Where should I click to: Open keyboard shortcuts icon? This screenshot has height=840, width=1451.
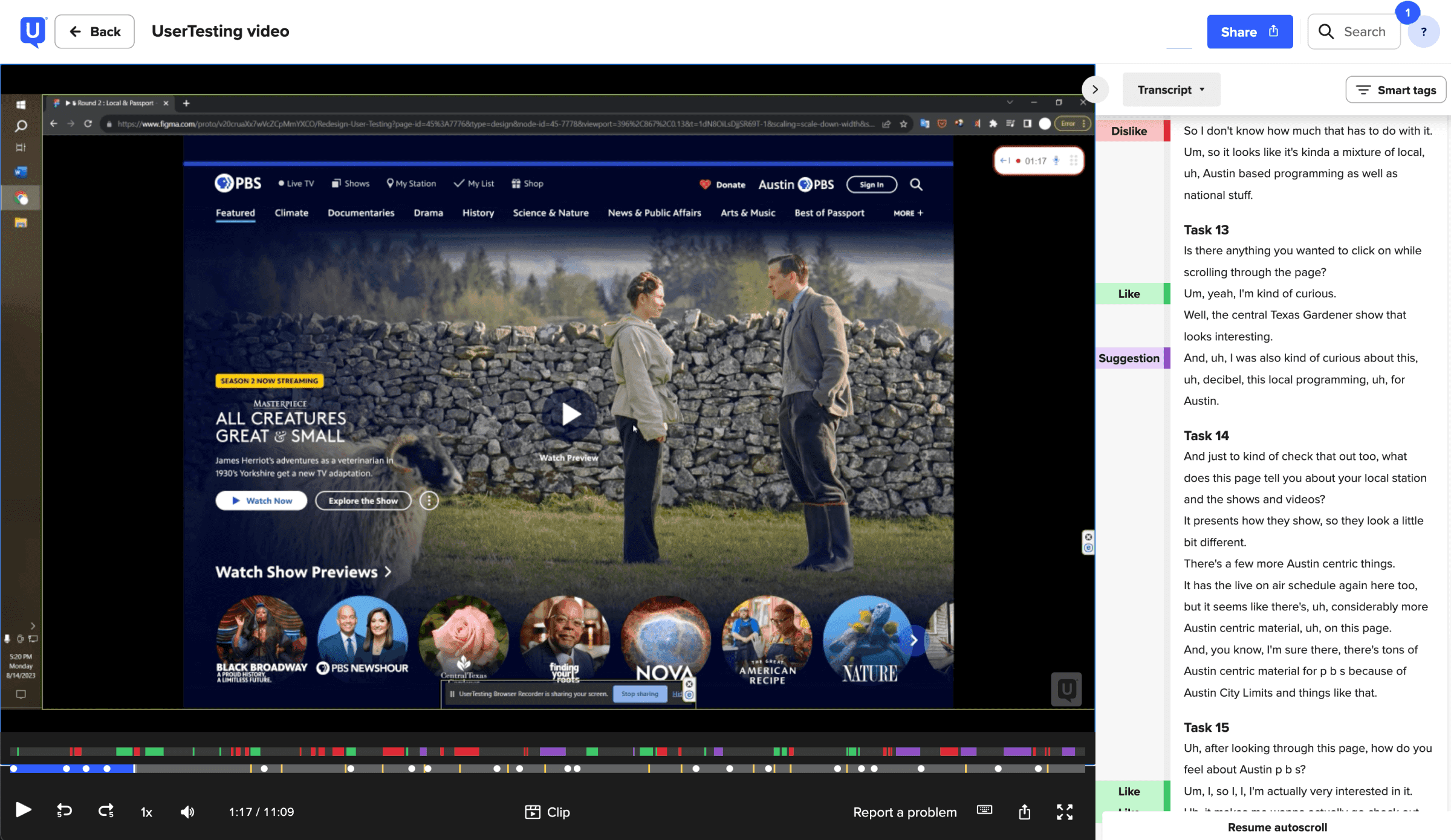[x=984, y=810]
